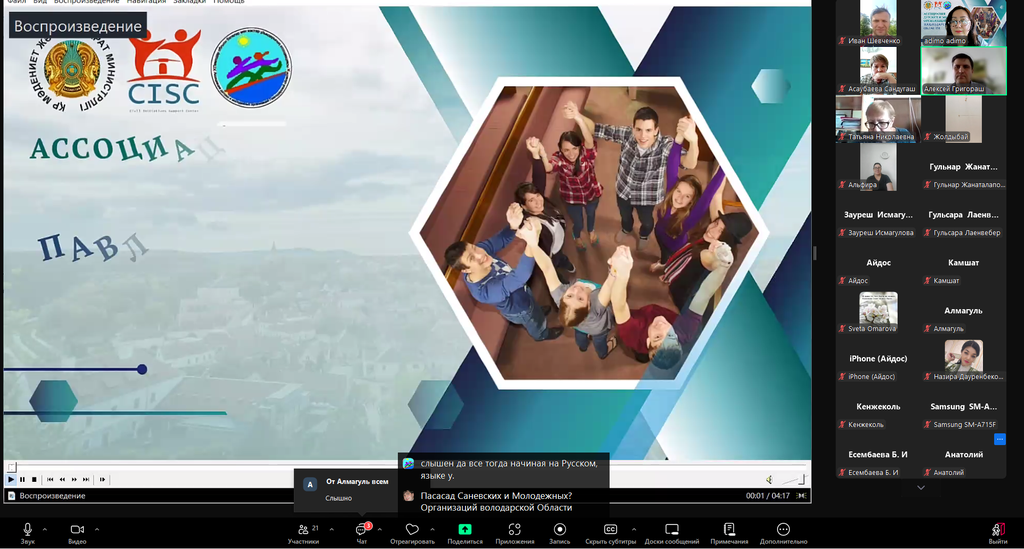Open the More options (Дополнительно)
The height and width of the screenshot is (549, 1024).
coord(783,532)
